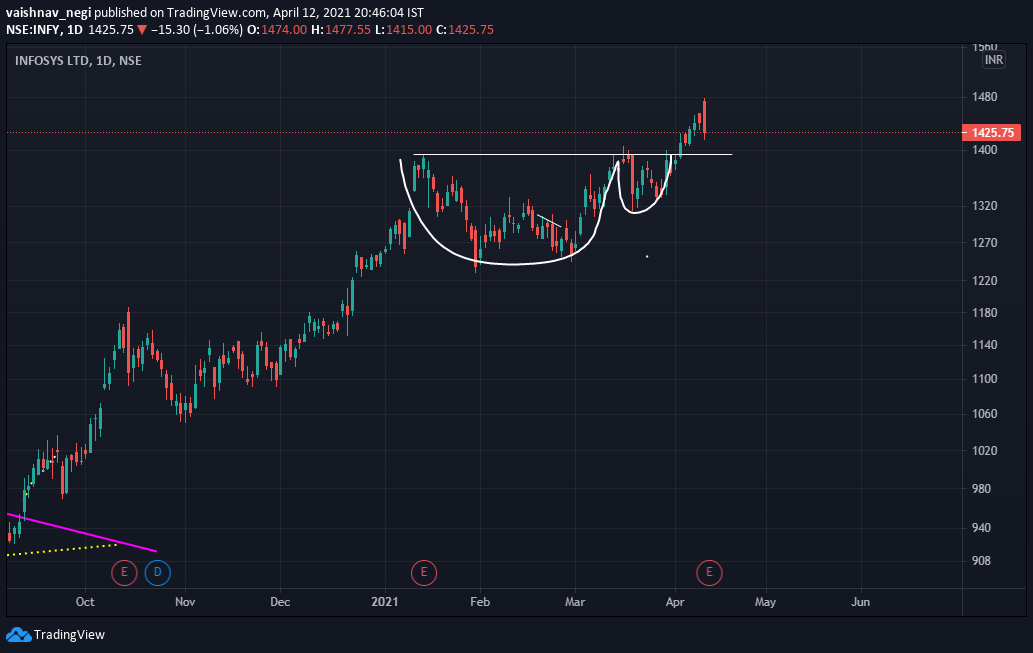The height and width of the screenshot is (653, 1033).
Task: Click the 980 price axis label
Action: (x=982, y=488)
